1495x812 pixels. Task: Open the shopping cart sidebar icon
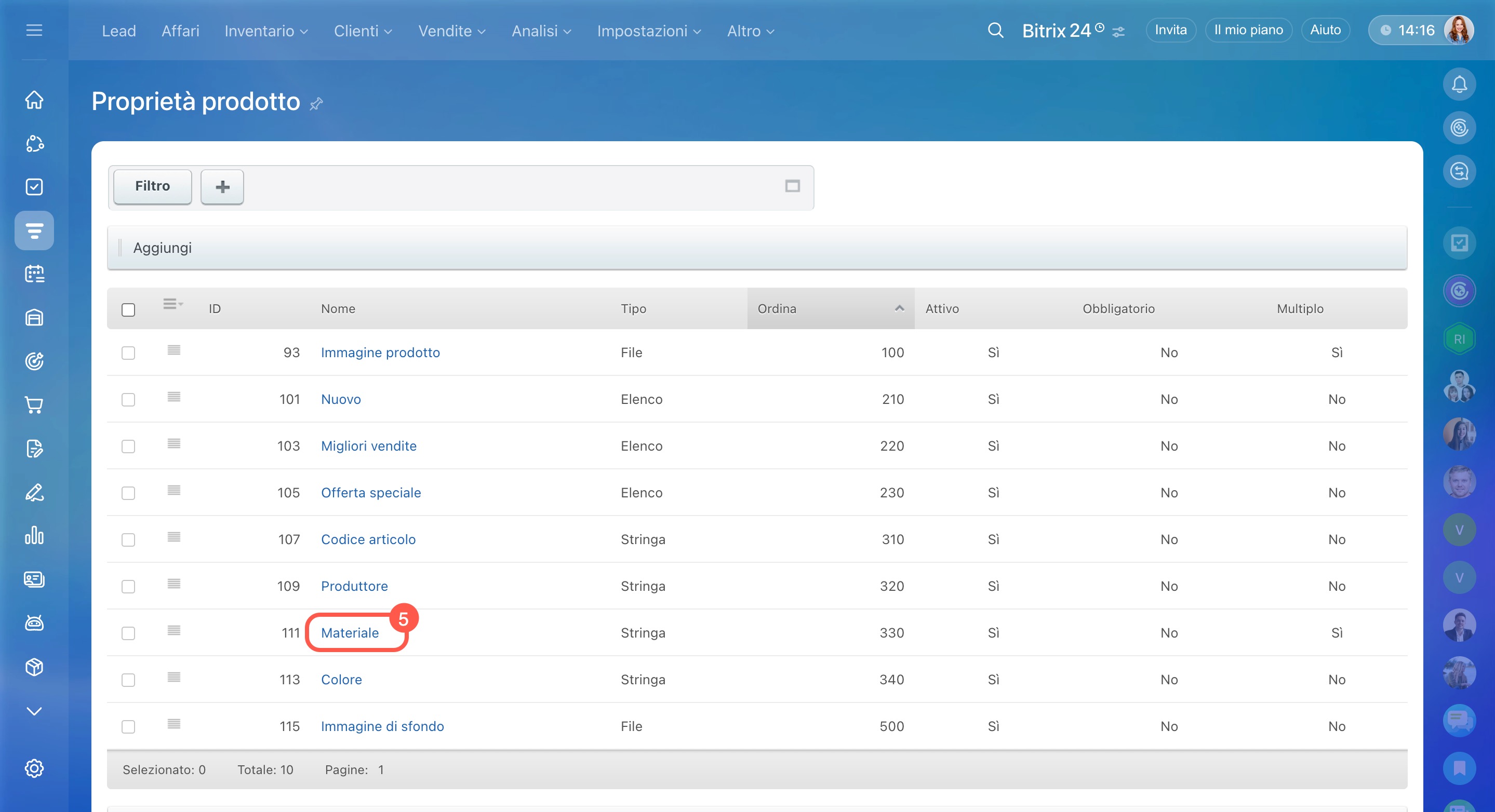coord(34,405)
